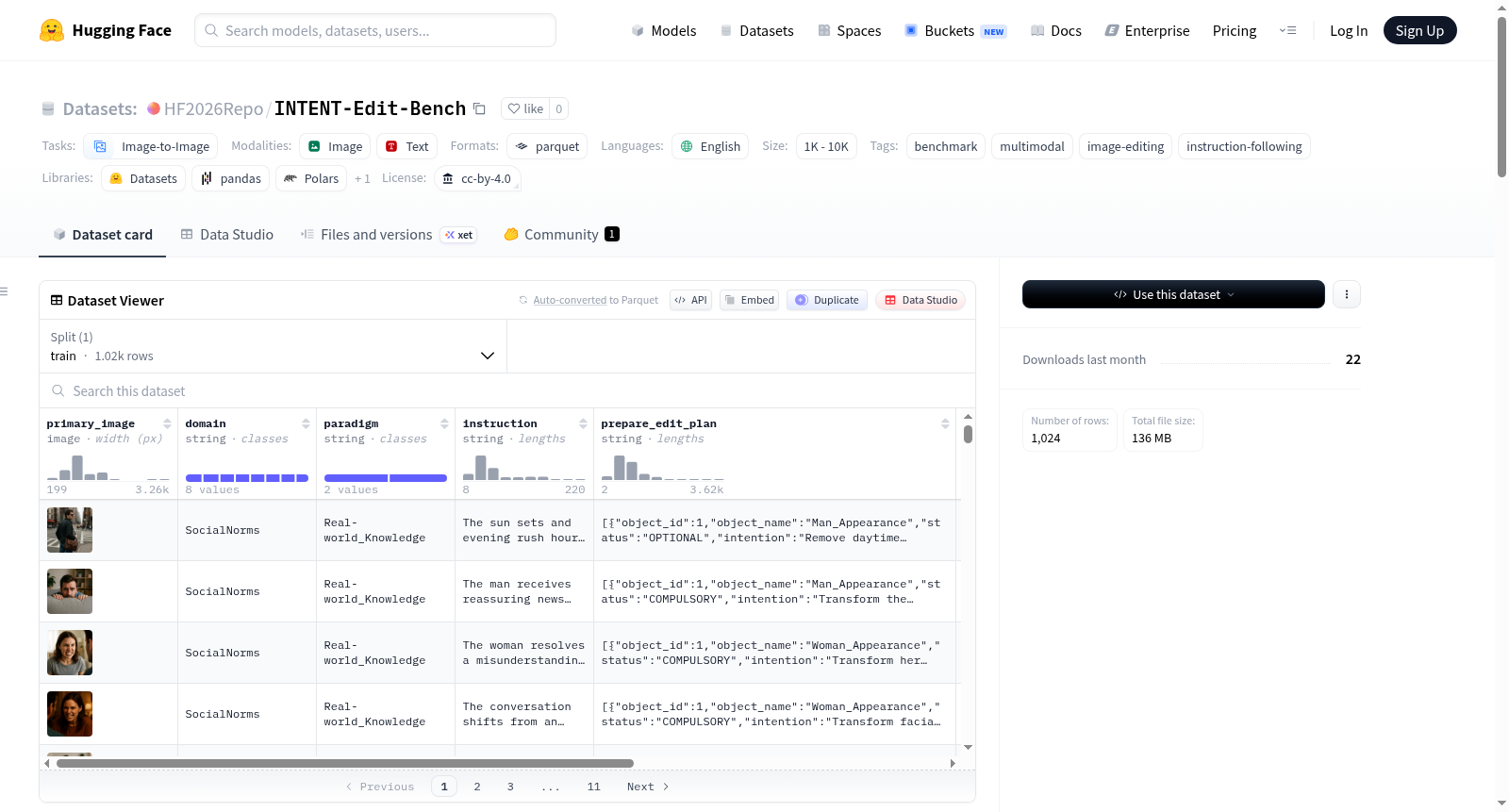The image size is (1509, 812).
Task: Click the multimodal tag
Action: 1032,146
